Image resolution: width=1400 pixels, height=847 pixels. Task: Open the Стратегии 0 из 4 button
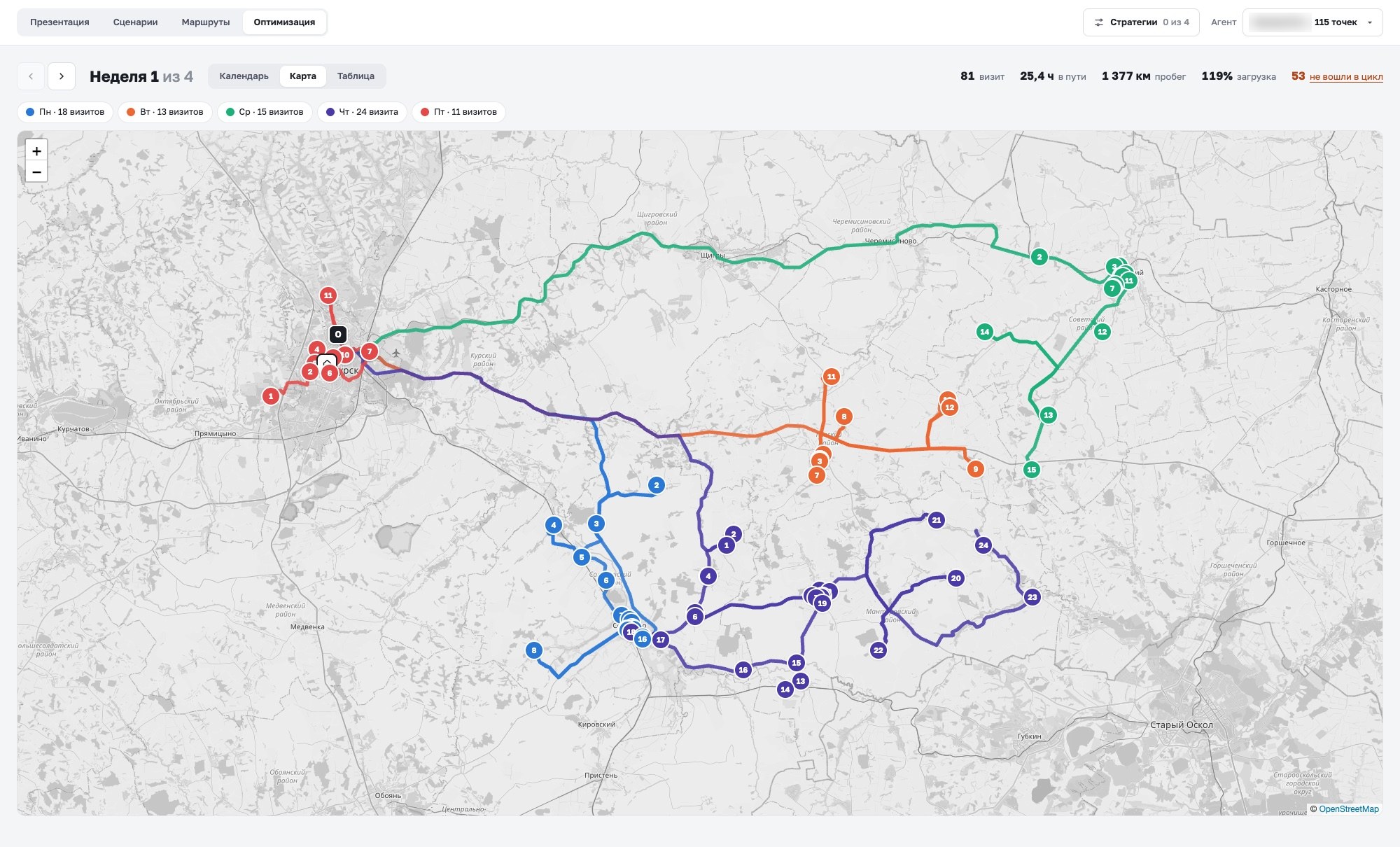[x=1142, y=22]
